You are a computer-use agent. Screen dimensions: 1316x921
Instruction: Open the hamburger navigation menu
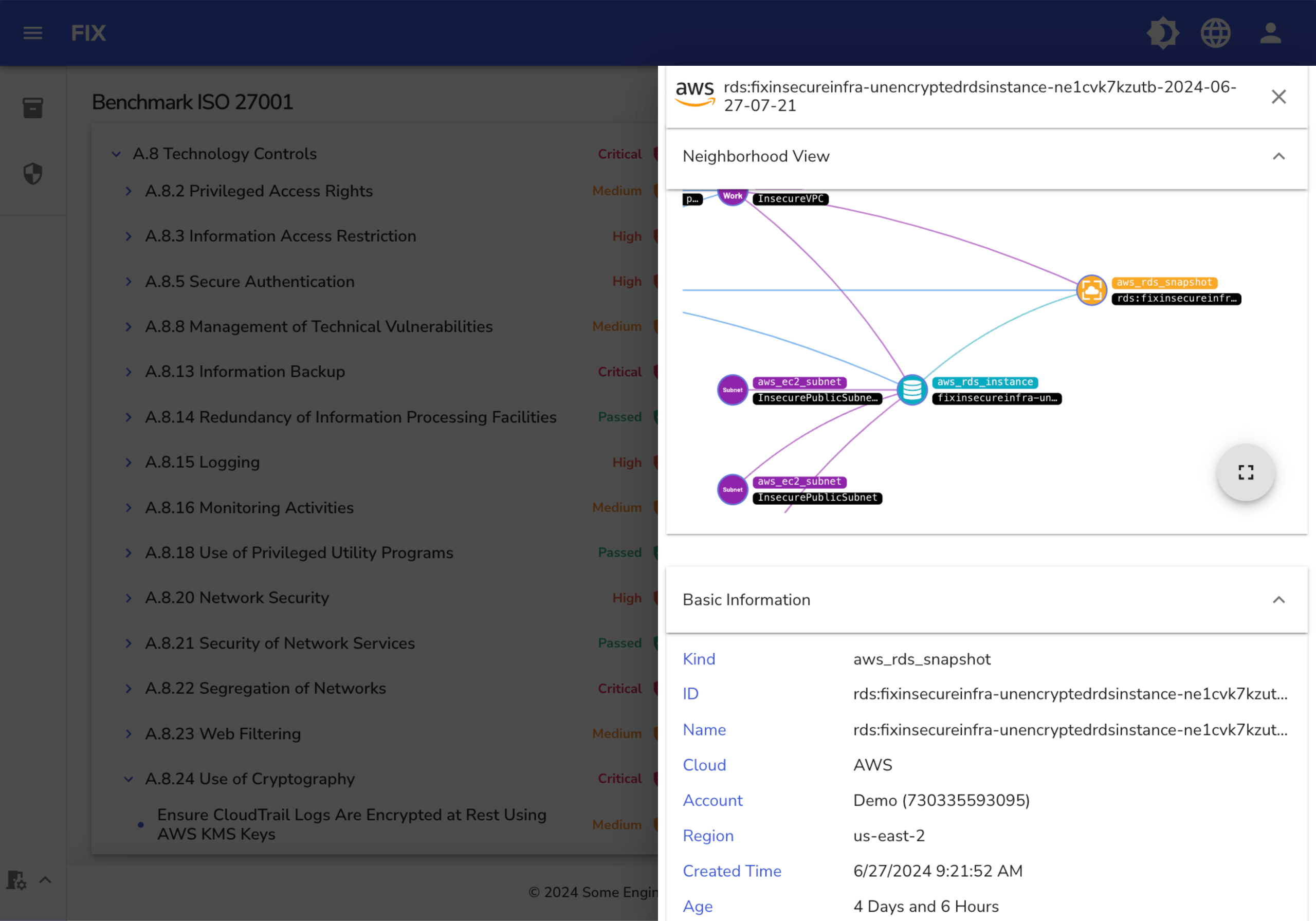point(33,33)
